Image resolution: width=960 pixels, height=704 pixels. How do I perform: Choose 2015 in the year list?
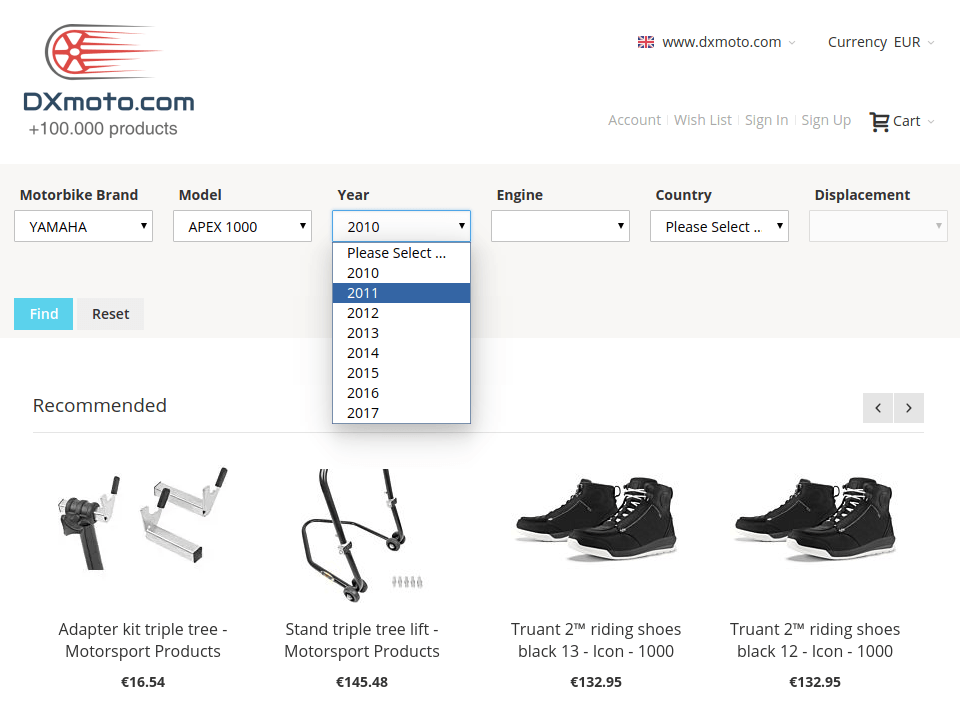click(401, 373)
